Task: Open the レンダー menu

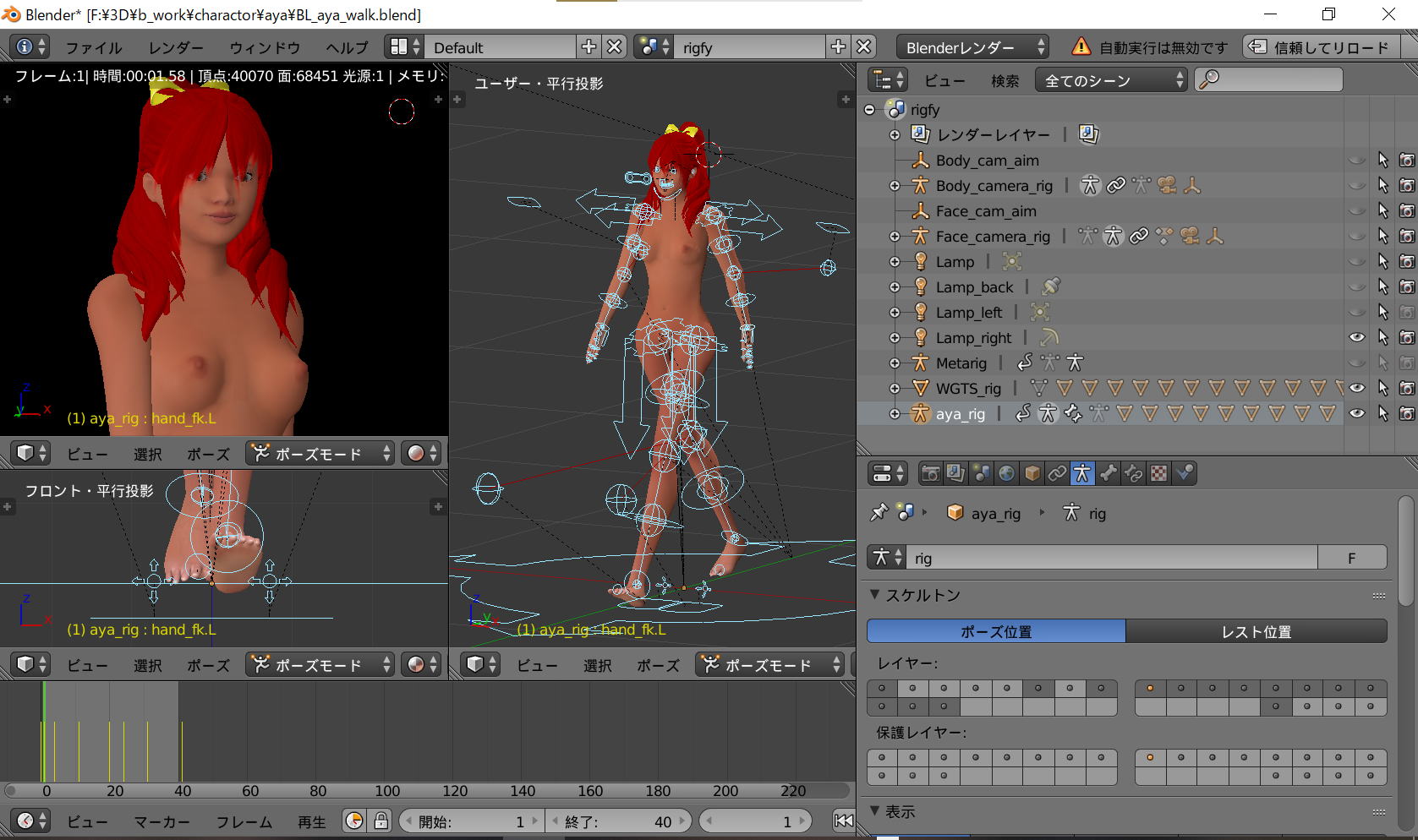Action: click(x=176, y=47)
